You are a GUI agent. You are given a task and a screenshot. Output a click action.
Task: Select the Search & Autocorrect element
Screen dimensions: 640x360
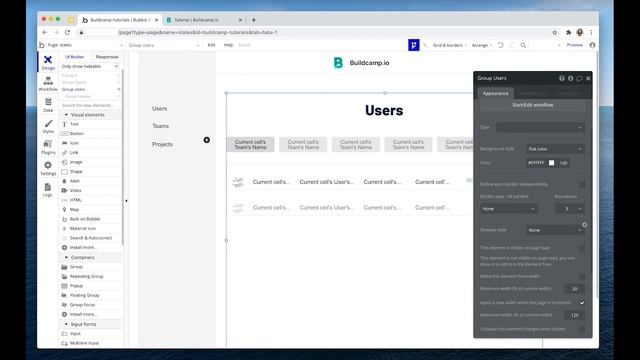pos(91,238)
